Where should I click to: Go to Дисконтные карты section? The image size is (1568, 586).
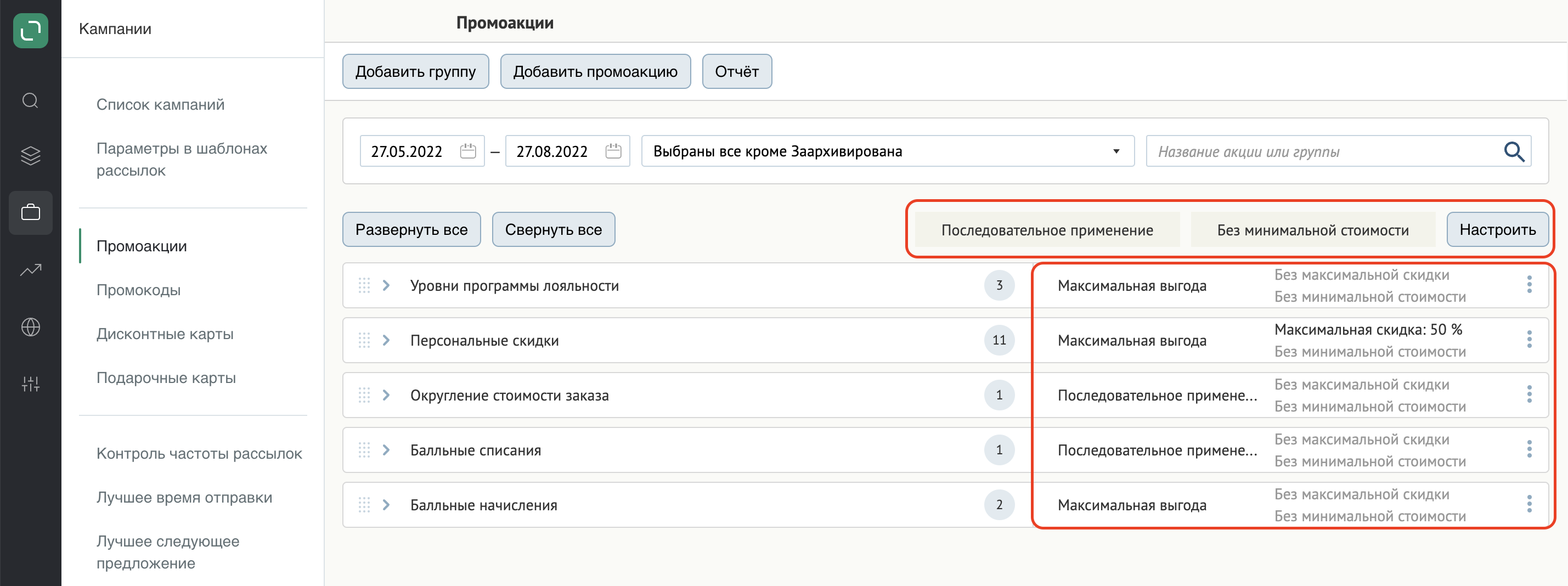tap(165, 334)
